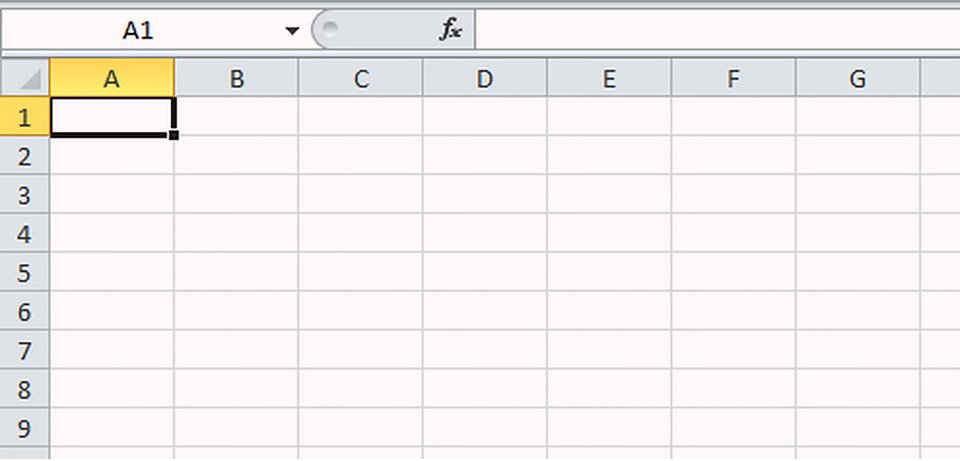
Task: Select column F header
Action: [x=733, y=78]
